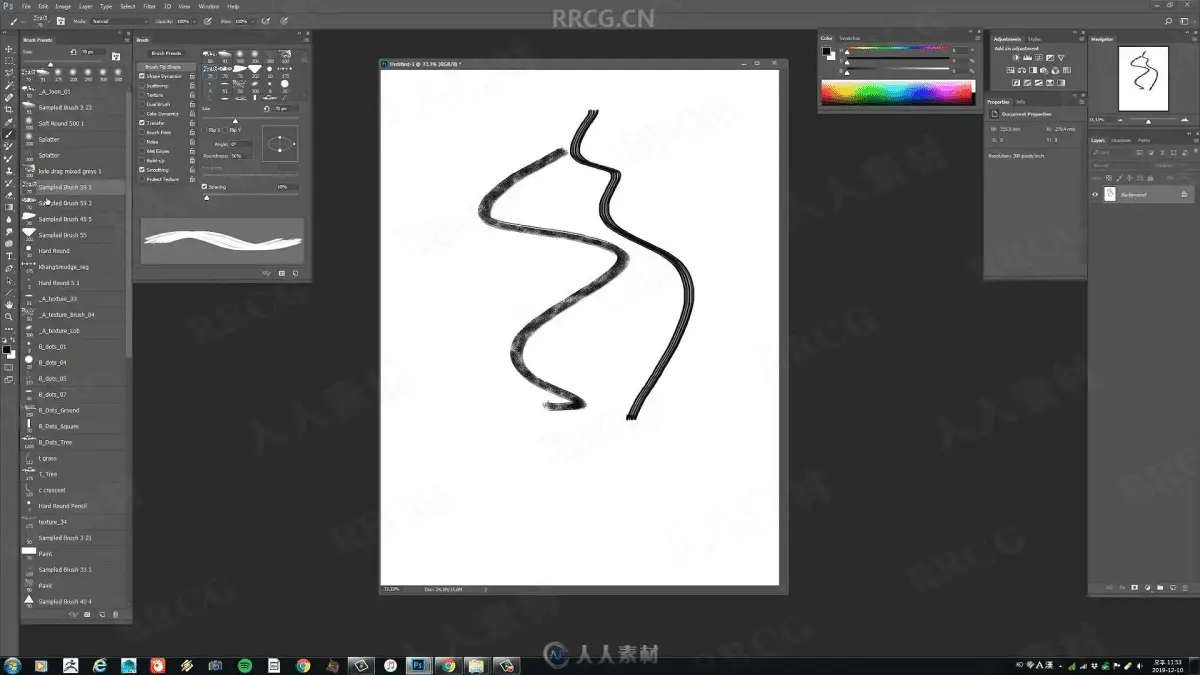Select the Rectangular Marquee tool
Viewport: 1200px width, 675px height.
[9, 61]
